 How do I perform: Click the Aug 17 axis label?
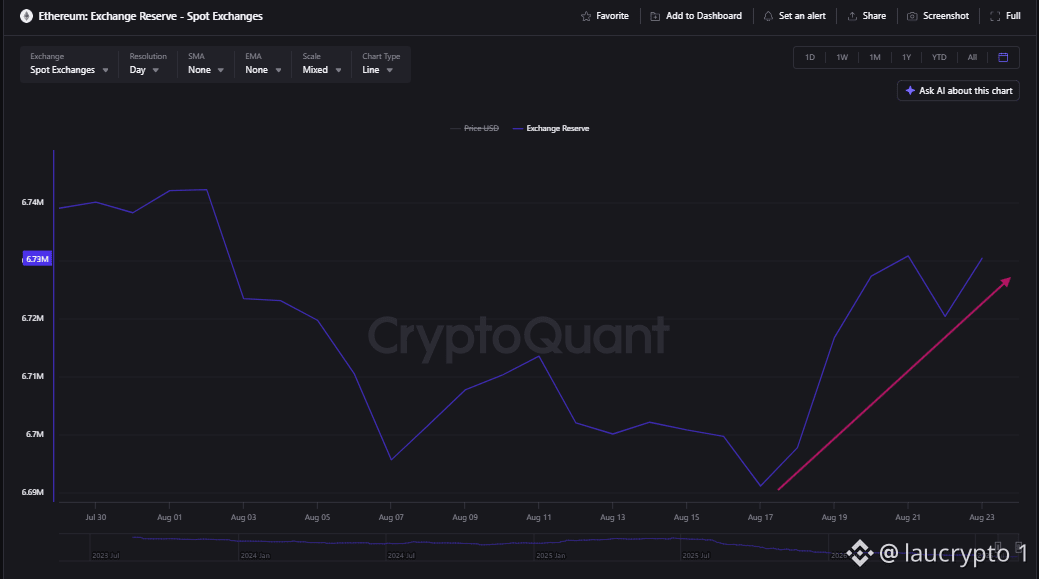(x=760, y=517)
